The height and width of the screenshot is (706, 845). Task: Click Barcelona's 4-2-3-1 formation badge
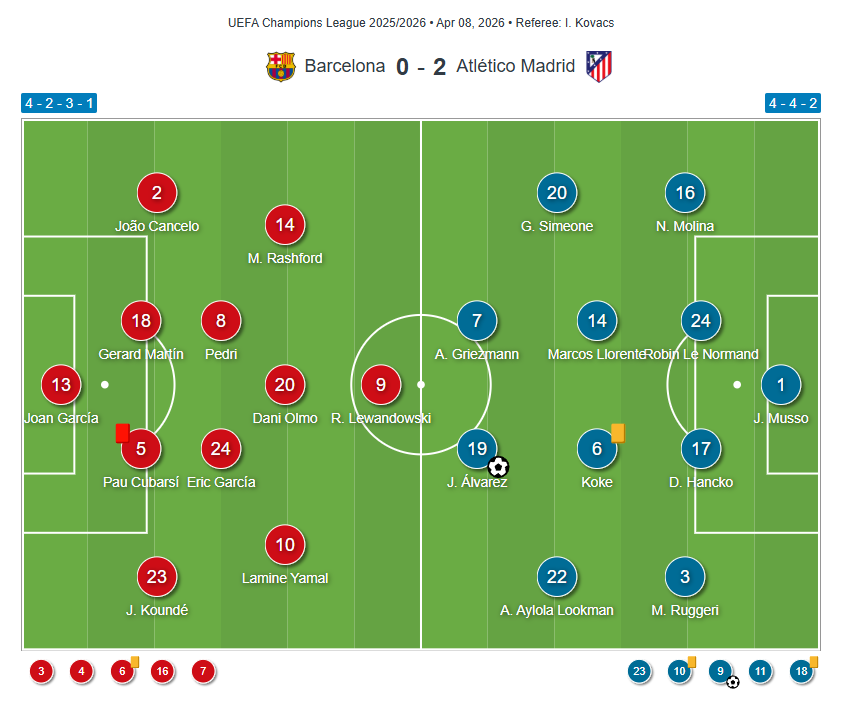59,103
